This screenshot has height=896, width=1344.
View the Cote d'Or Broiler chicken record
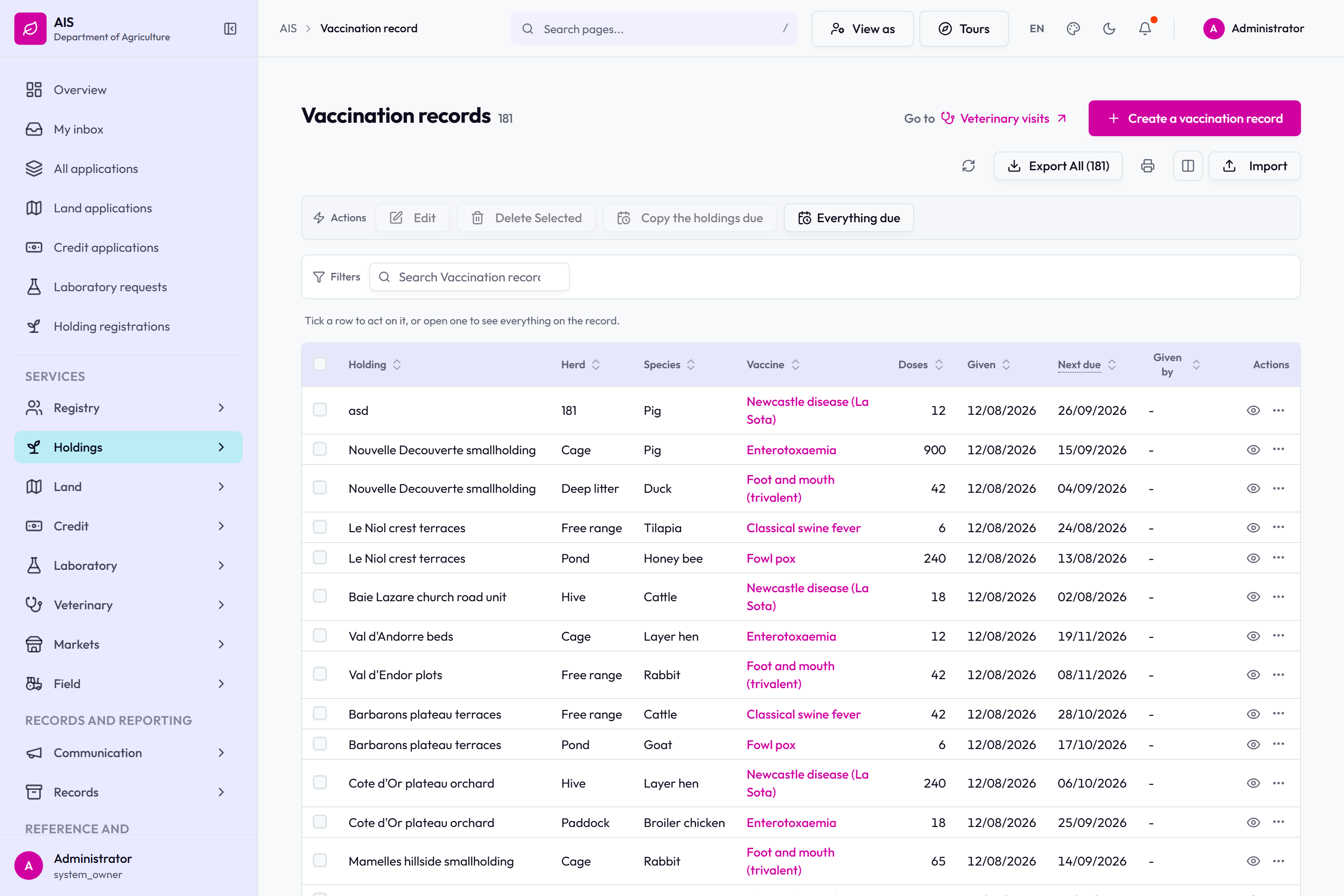point(1253,822)
